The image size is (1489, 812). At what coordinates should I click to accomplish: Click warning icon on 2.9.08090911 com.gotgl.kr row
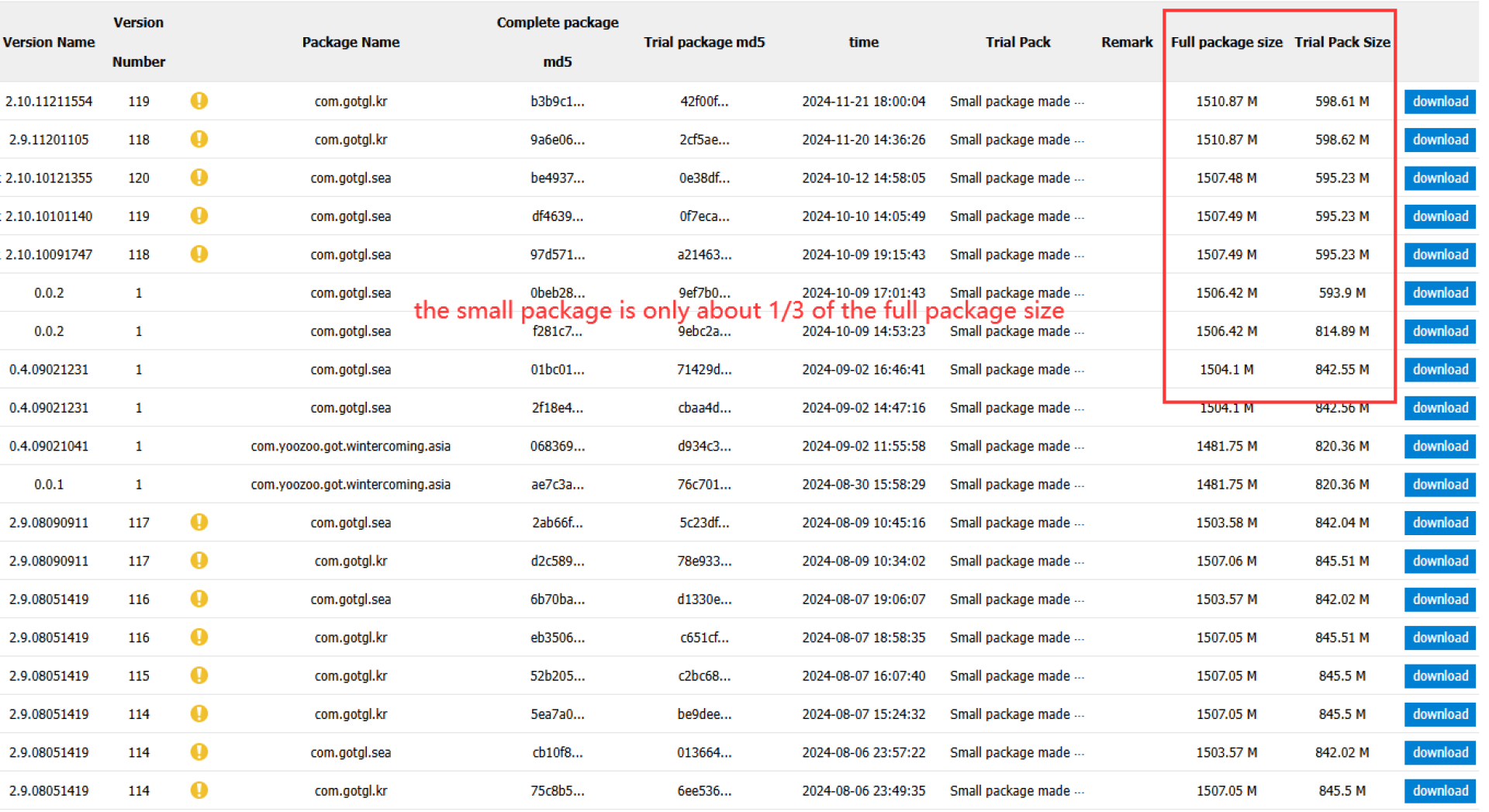tap(199, 561)
